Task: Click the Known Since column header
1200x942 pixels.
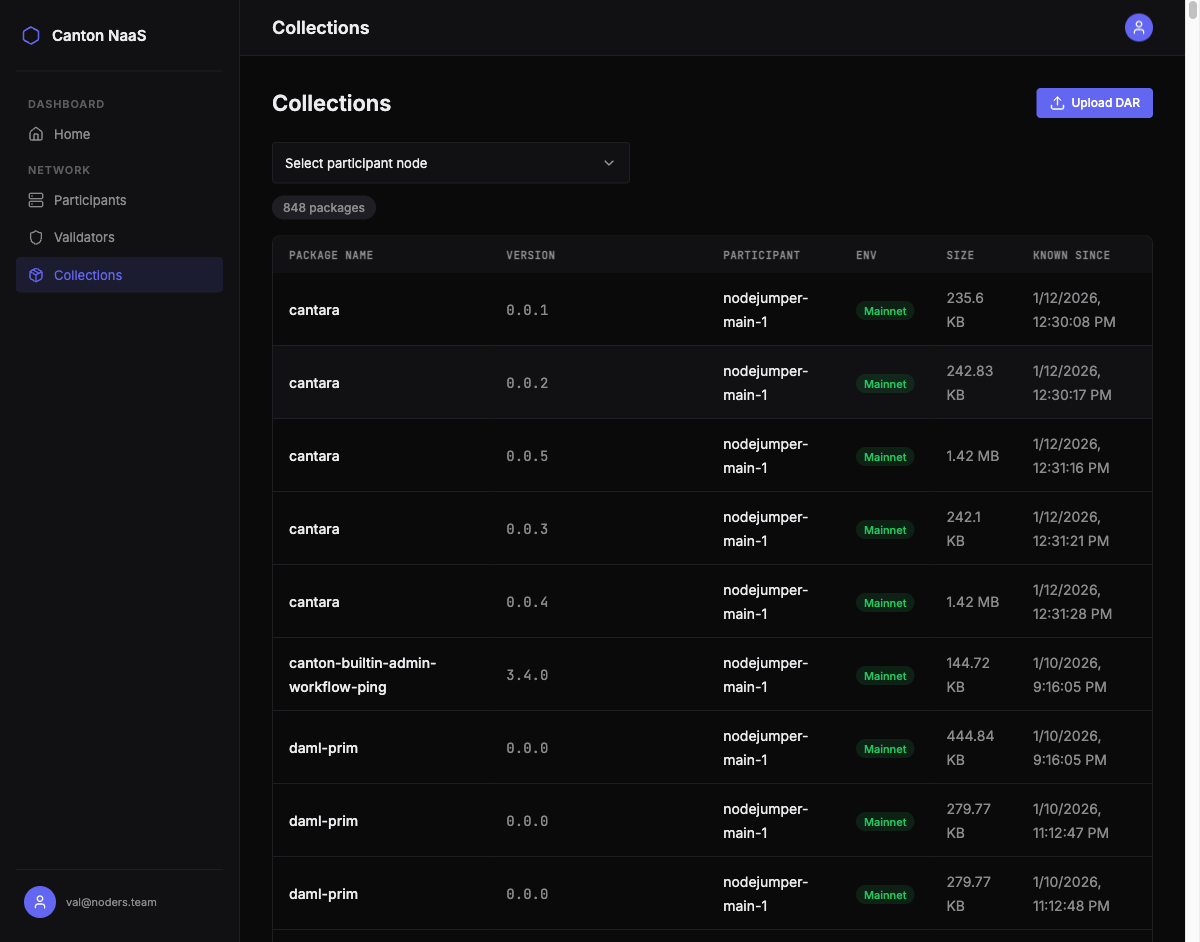Action: 1071,255
